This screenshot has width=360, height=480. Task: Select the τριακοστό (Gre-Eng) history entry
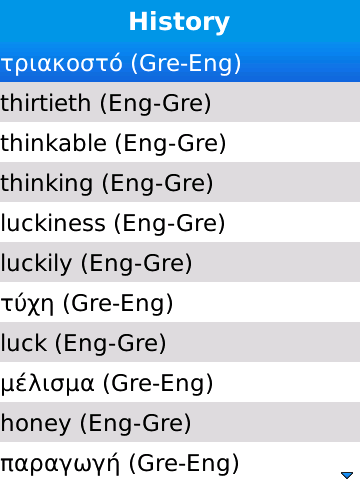180,62
